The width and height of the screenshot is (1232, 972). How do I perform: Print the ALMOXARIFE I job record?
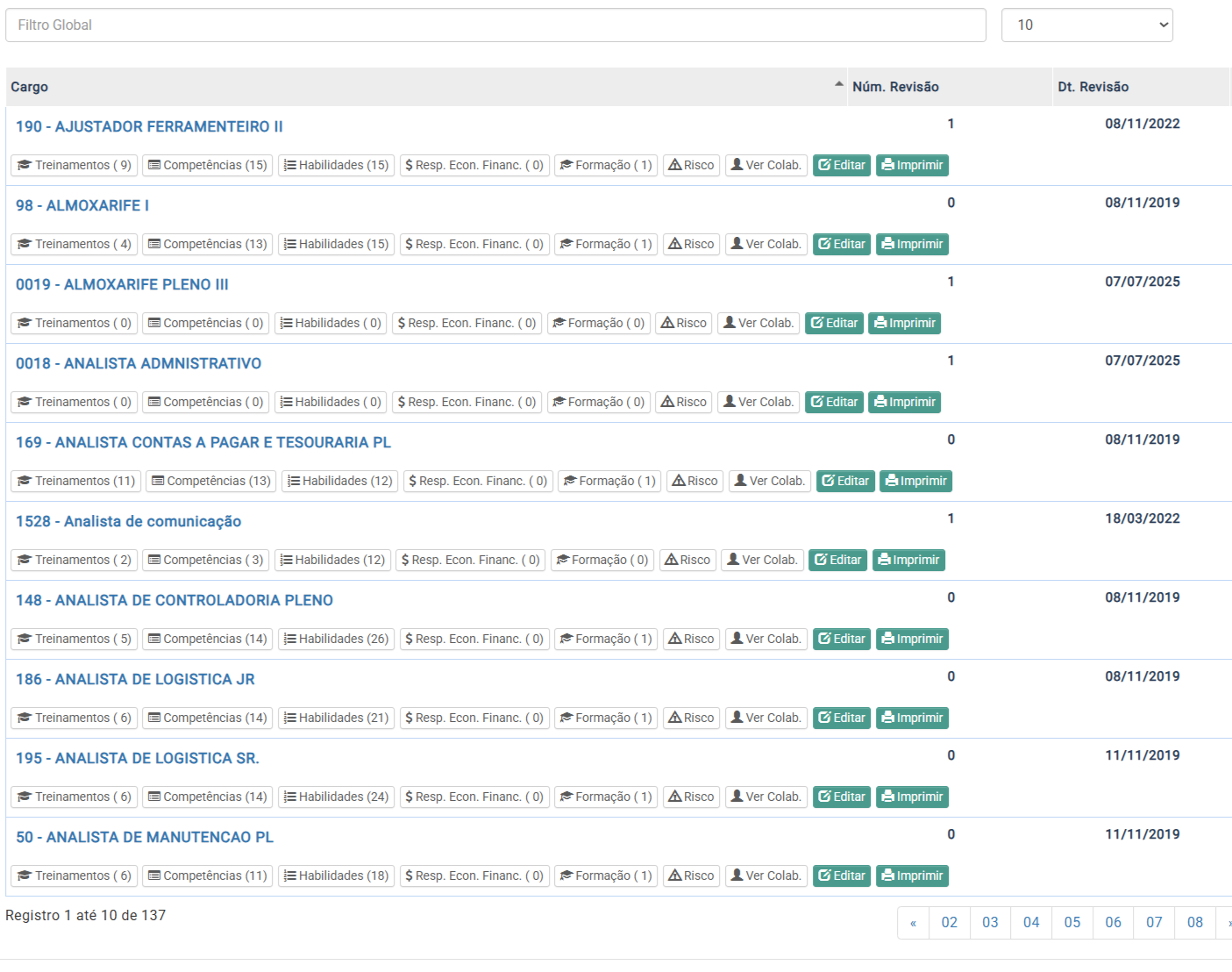tap(912, 244)
